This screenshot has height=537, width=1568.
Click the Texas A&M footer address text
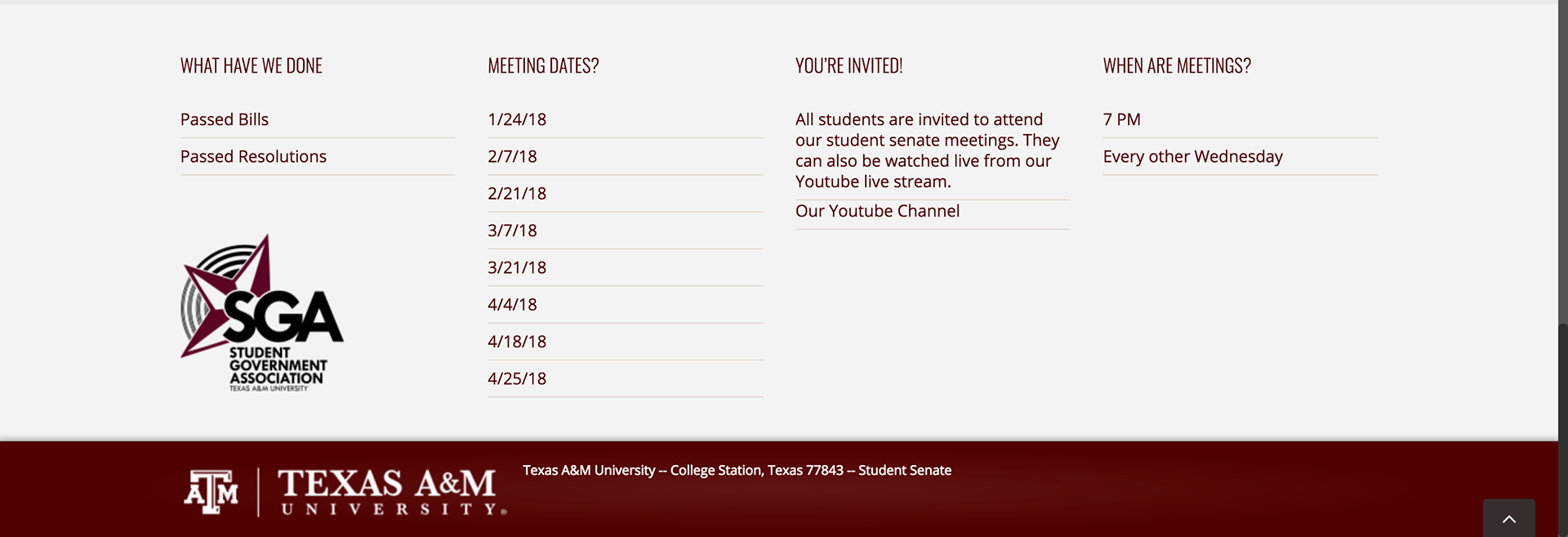pos(737,470)
